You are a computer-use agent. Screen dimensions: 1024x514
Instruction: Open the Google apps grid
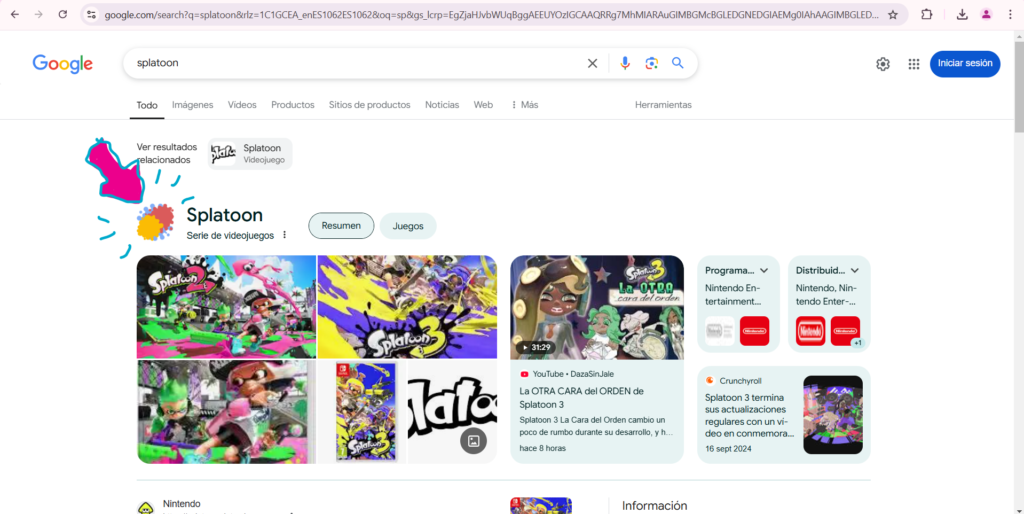coord(913,64)
